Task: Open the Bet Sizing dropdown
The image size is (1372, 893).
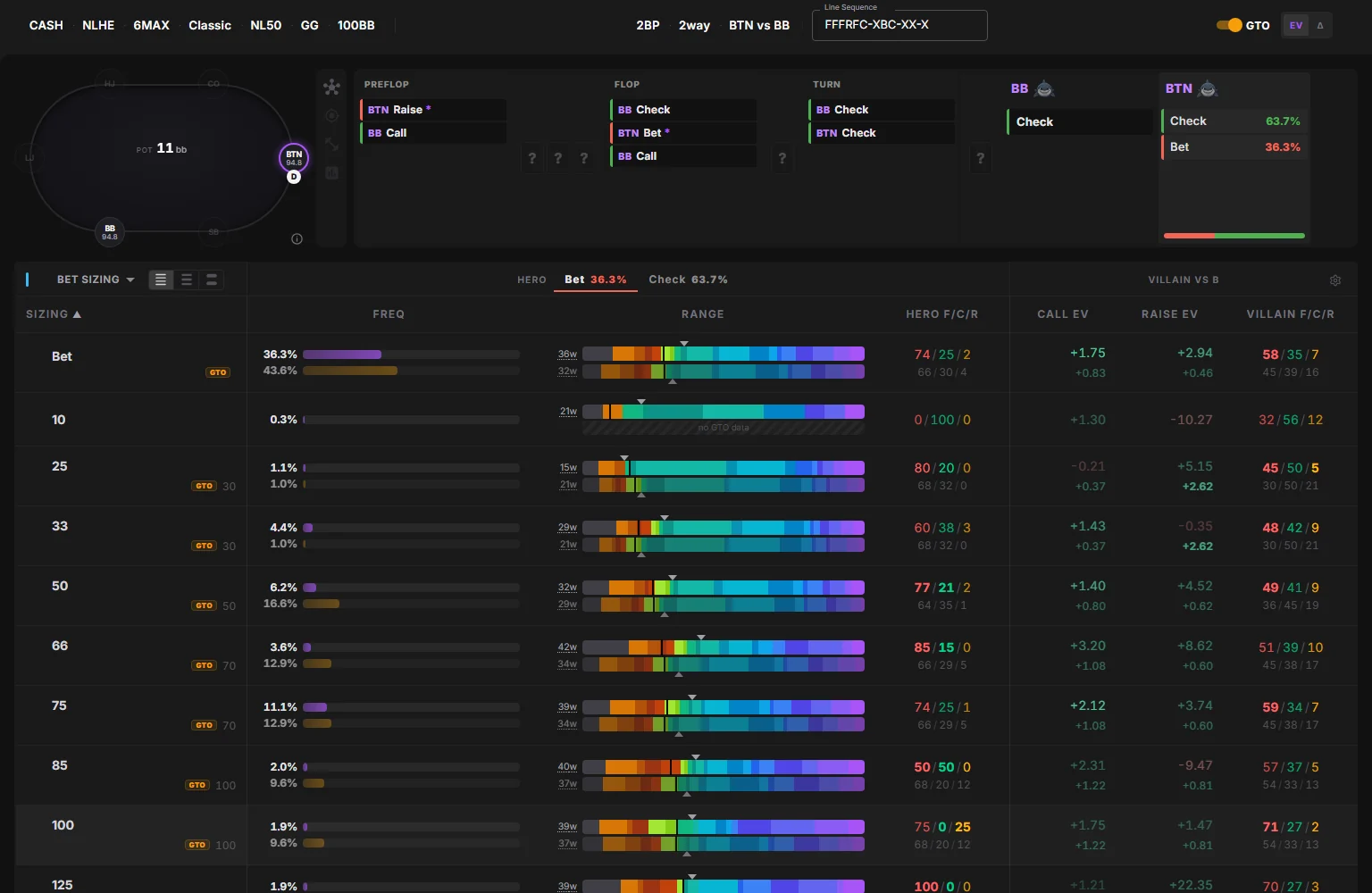Action: click(x=96, y=280)
